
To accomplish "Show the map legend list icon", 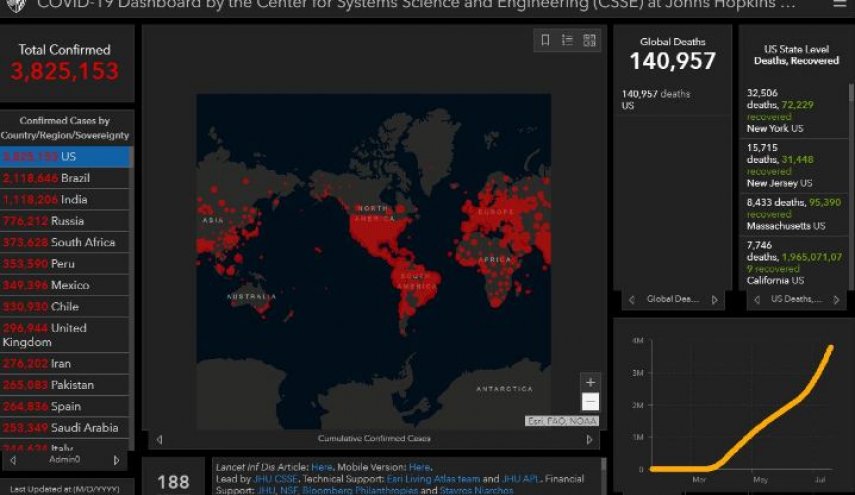I will pos(567,40).
